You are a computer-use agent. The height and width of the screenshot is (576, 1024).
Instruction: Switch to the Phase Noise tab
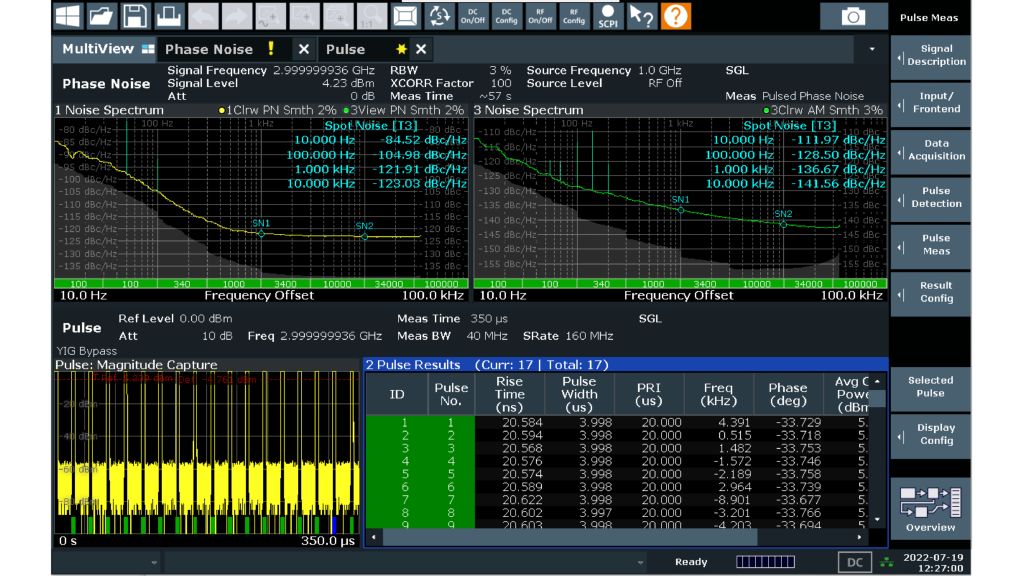[209, 49]
